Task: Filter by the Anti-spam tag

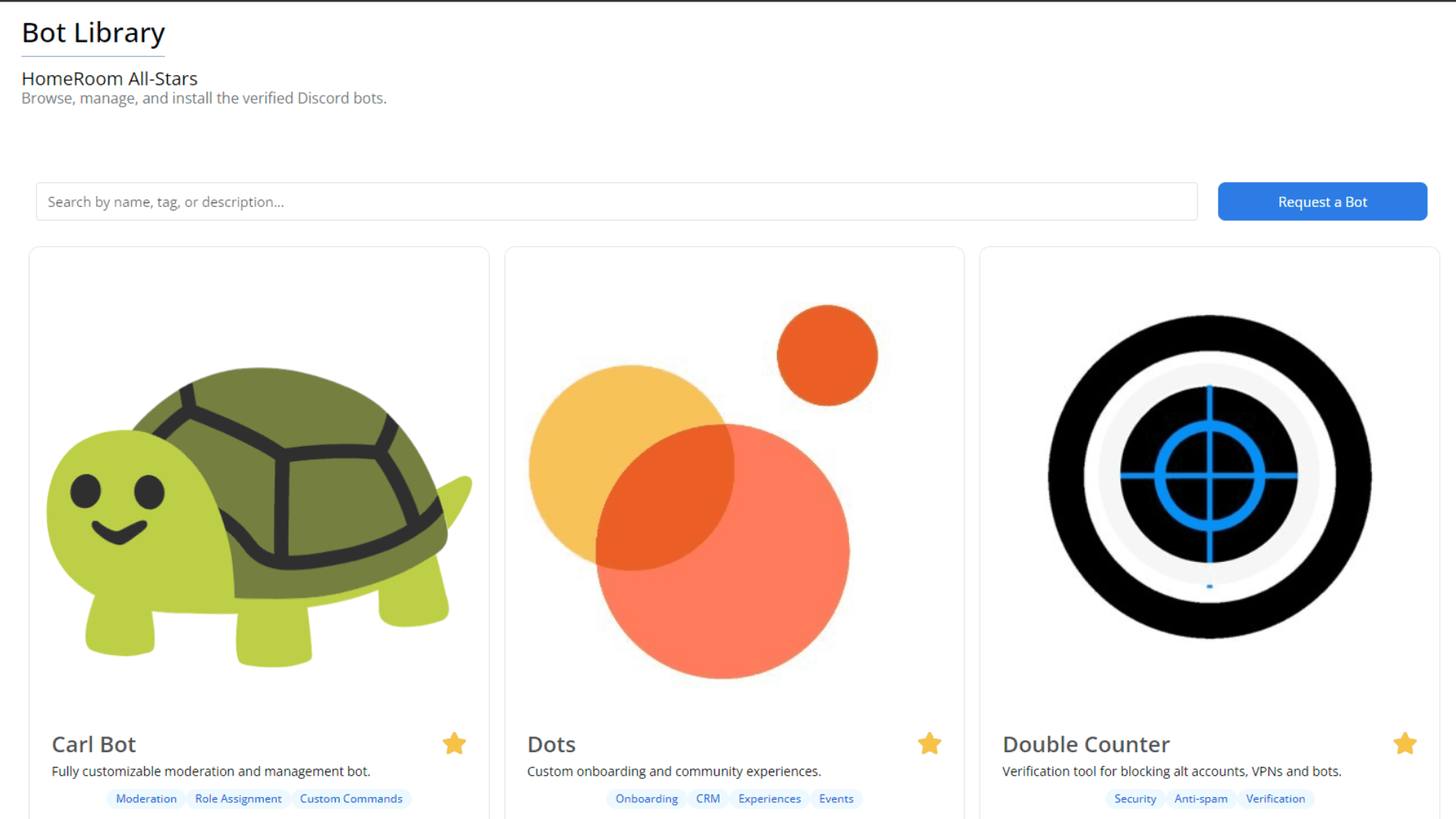Action: point(1201,799)
